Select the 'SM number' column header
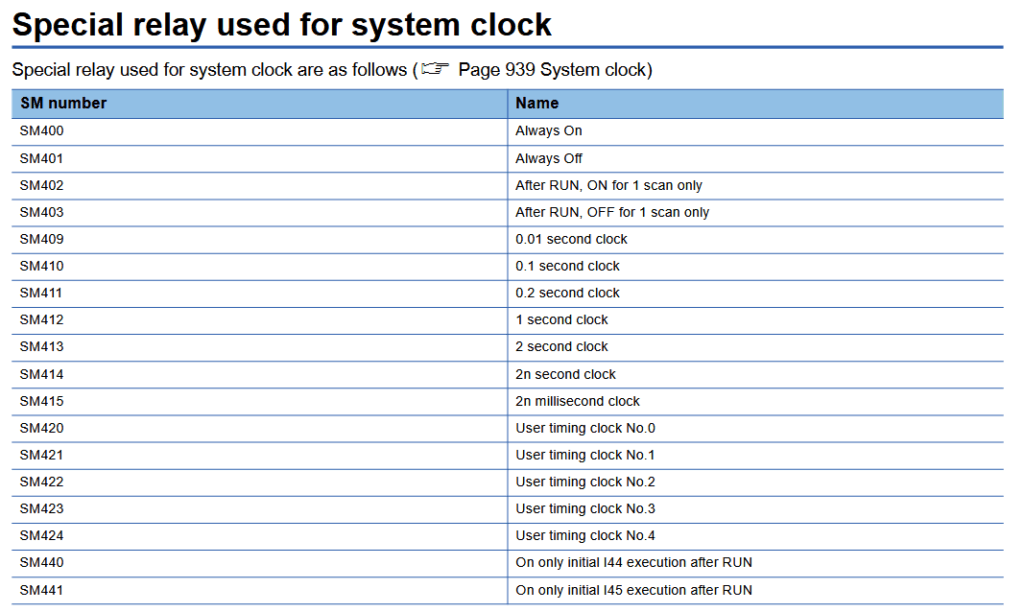 (x=63, y=103)
